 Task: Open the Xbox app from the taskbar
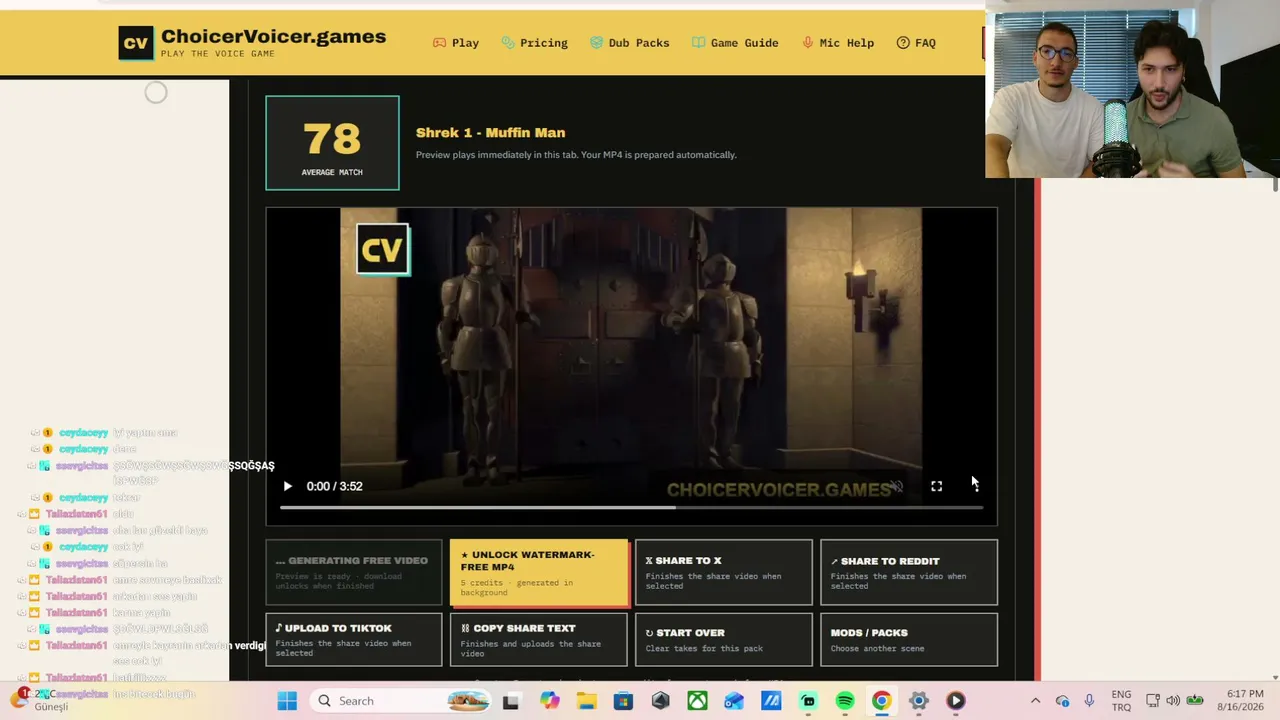click(x=697, y=701)
